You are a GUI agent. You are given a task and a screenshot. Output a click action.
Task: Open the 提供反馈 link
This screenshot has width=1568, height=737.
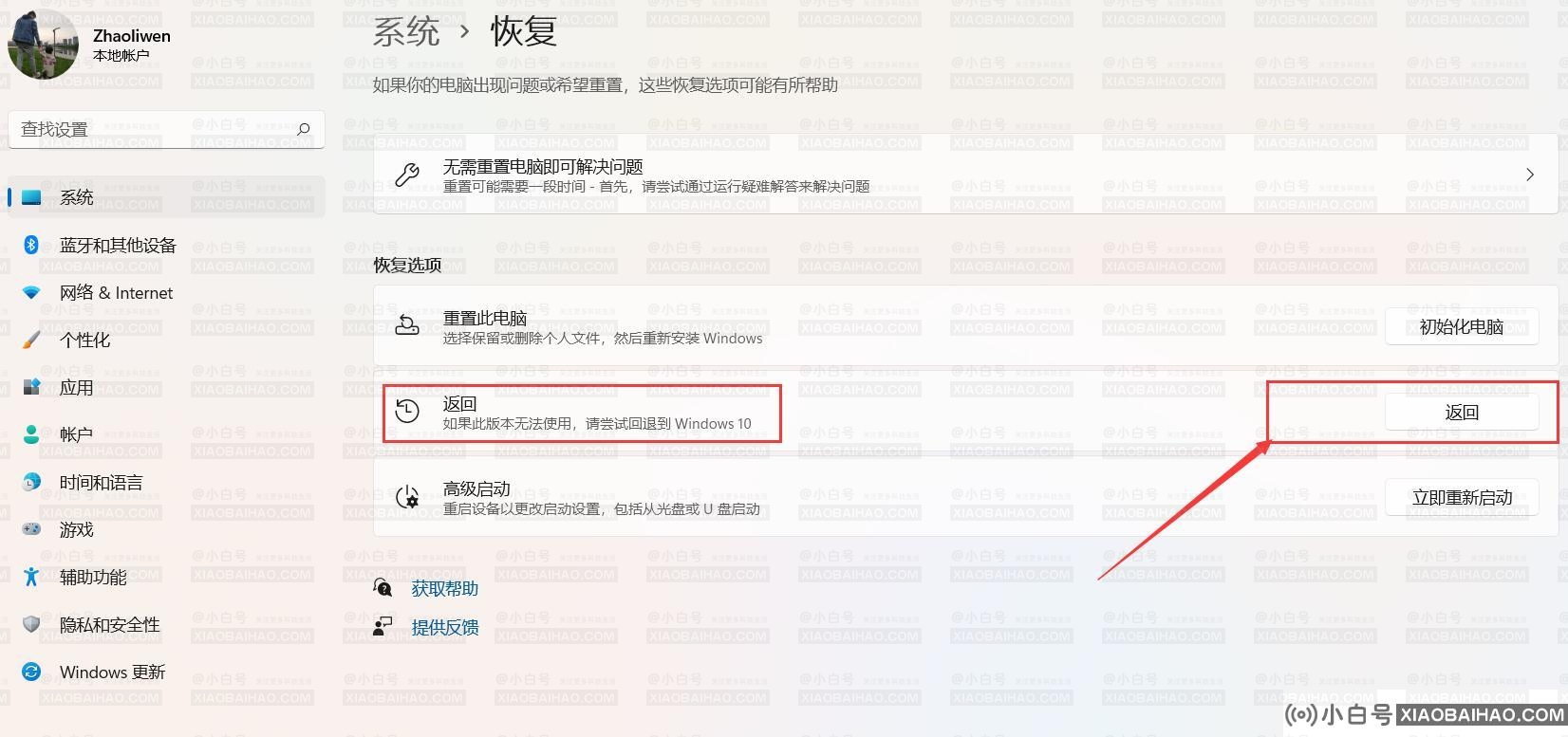444,627
